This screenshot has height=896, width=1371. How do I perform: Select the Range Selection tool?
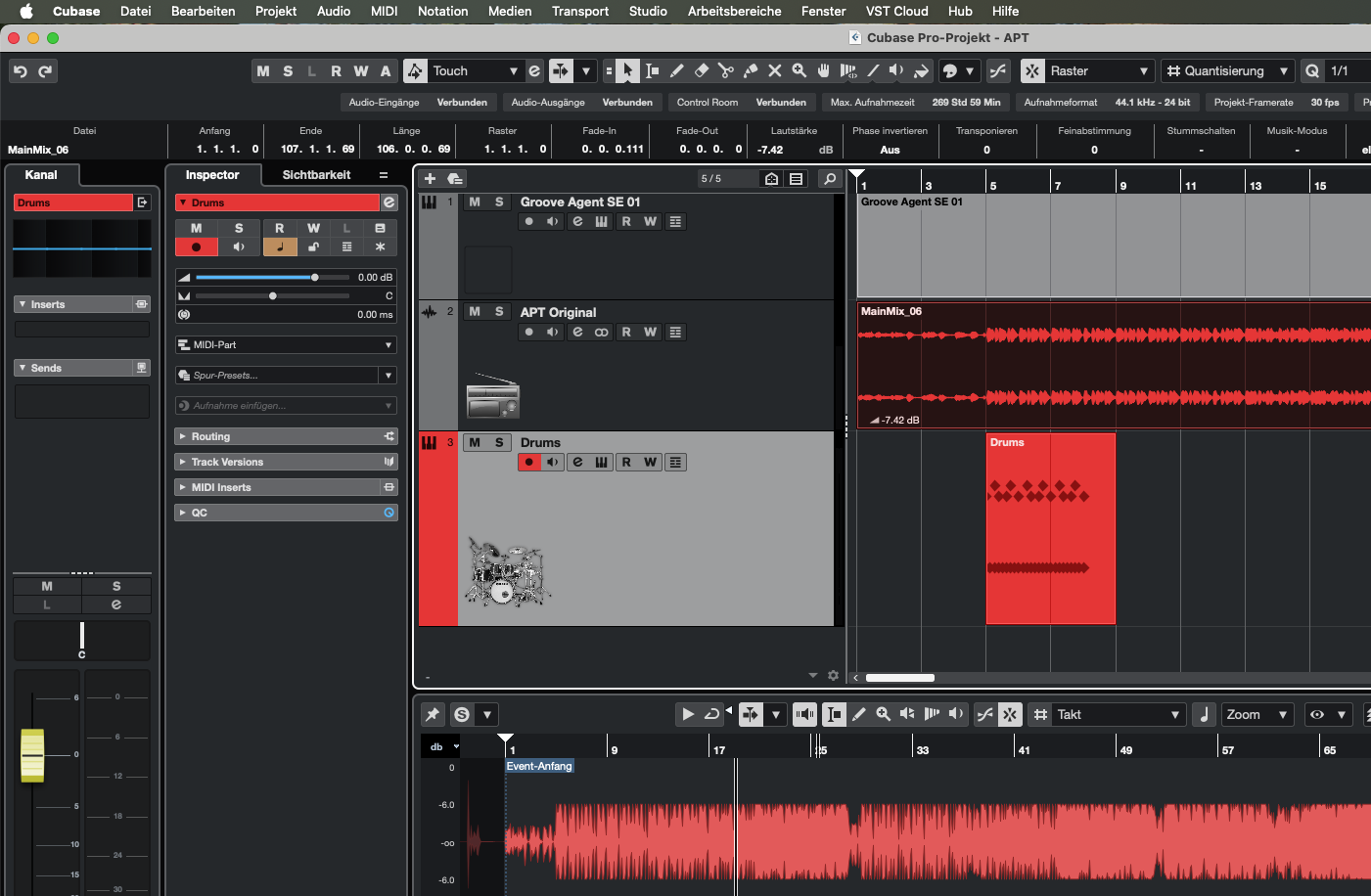coord(652,70)
